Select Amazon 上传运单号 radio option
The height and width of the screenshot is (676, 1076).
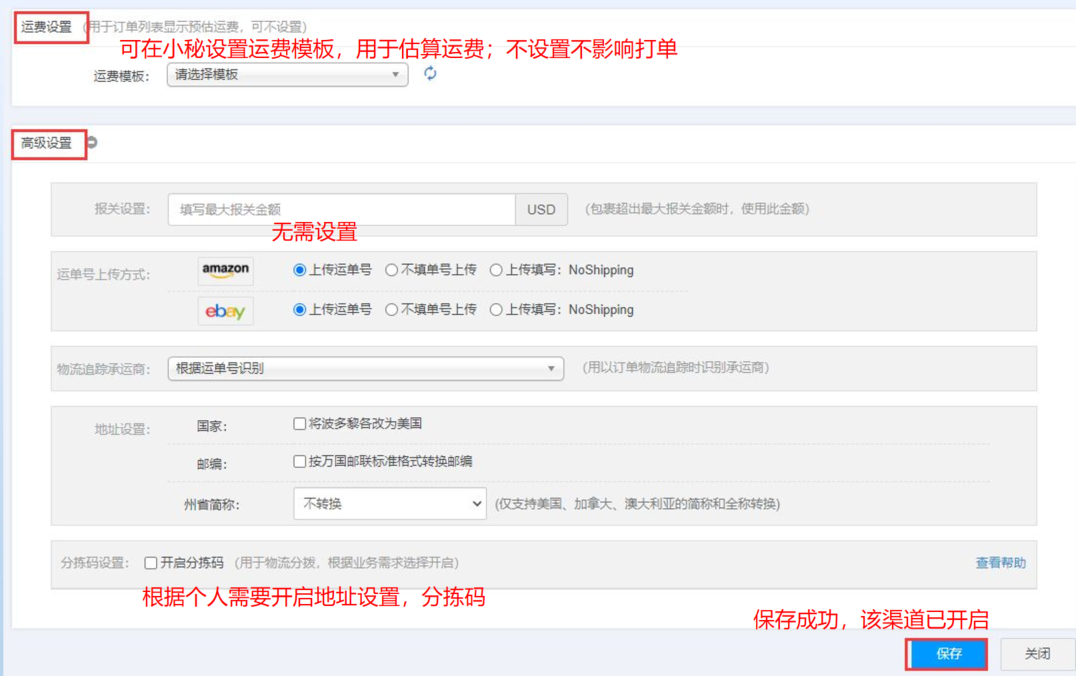(x=299, y=270)
